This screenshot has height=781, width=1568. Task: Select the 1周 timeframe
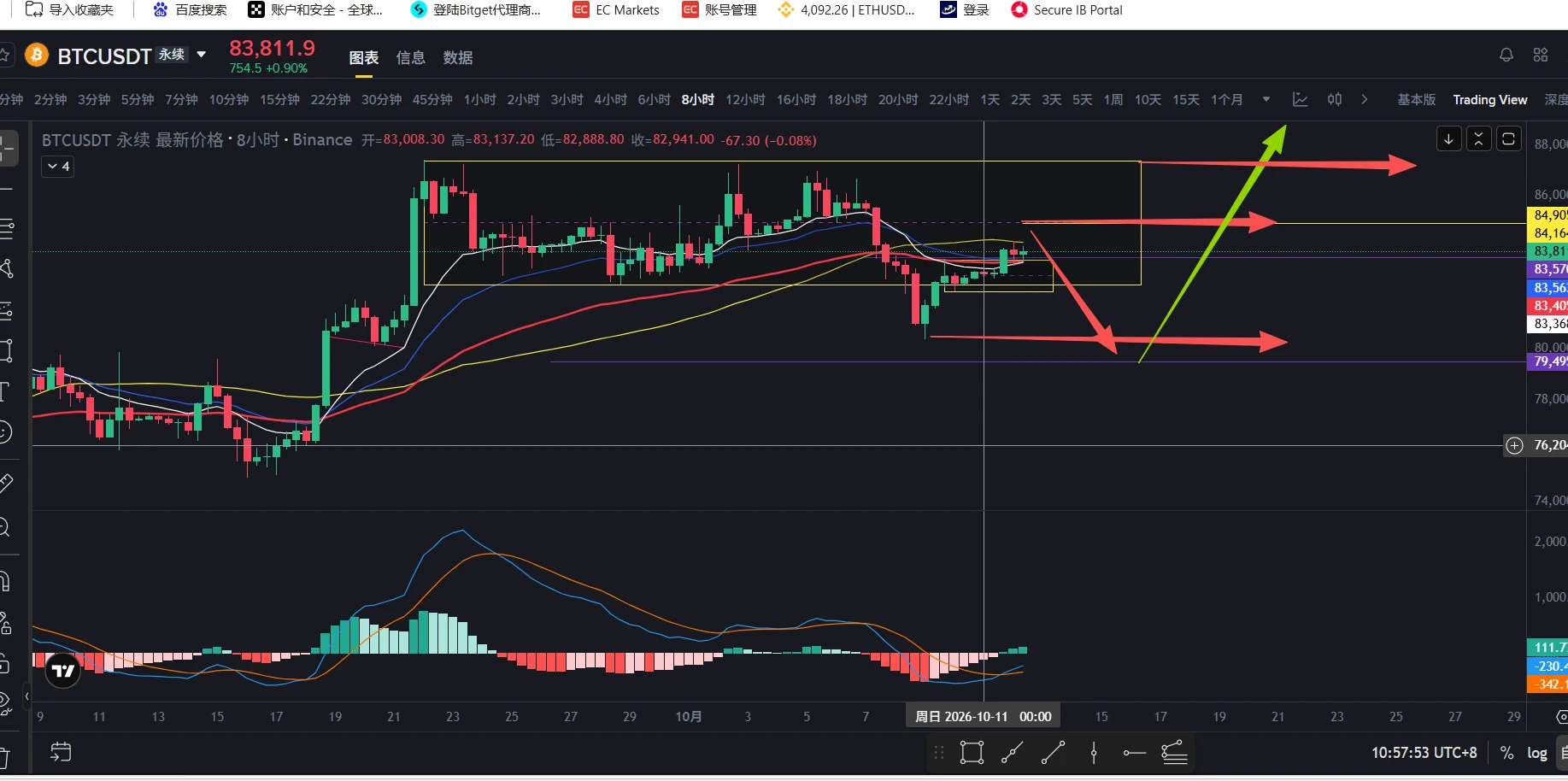click(1113, 100)
